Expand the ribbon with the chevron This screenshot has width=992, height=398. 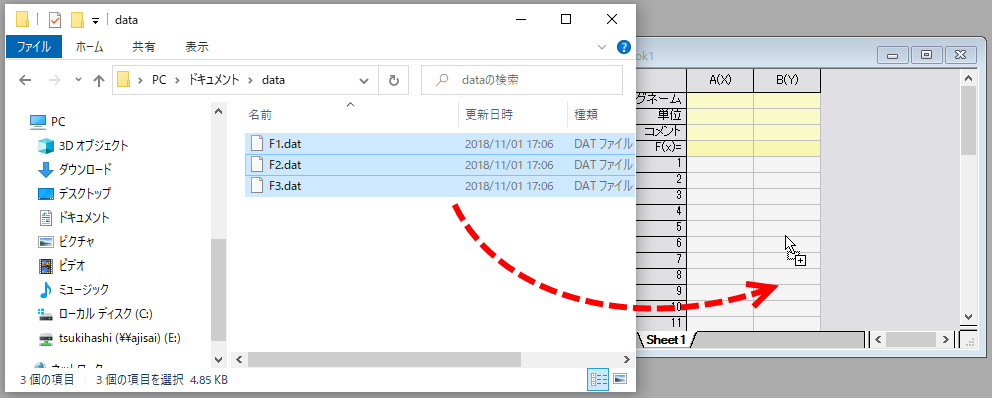(x=602, y=47)
